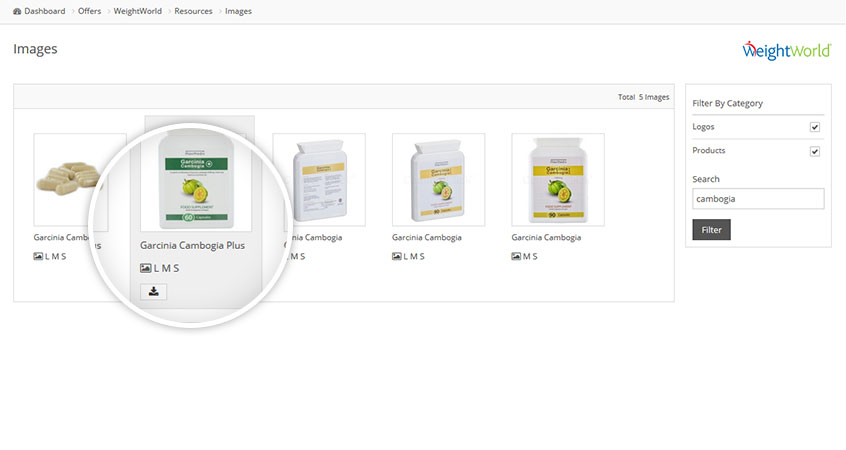
Task: Click image icon beside M S sizes
Action: (x=516, y=256)
